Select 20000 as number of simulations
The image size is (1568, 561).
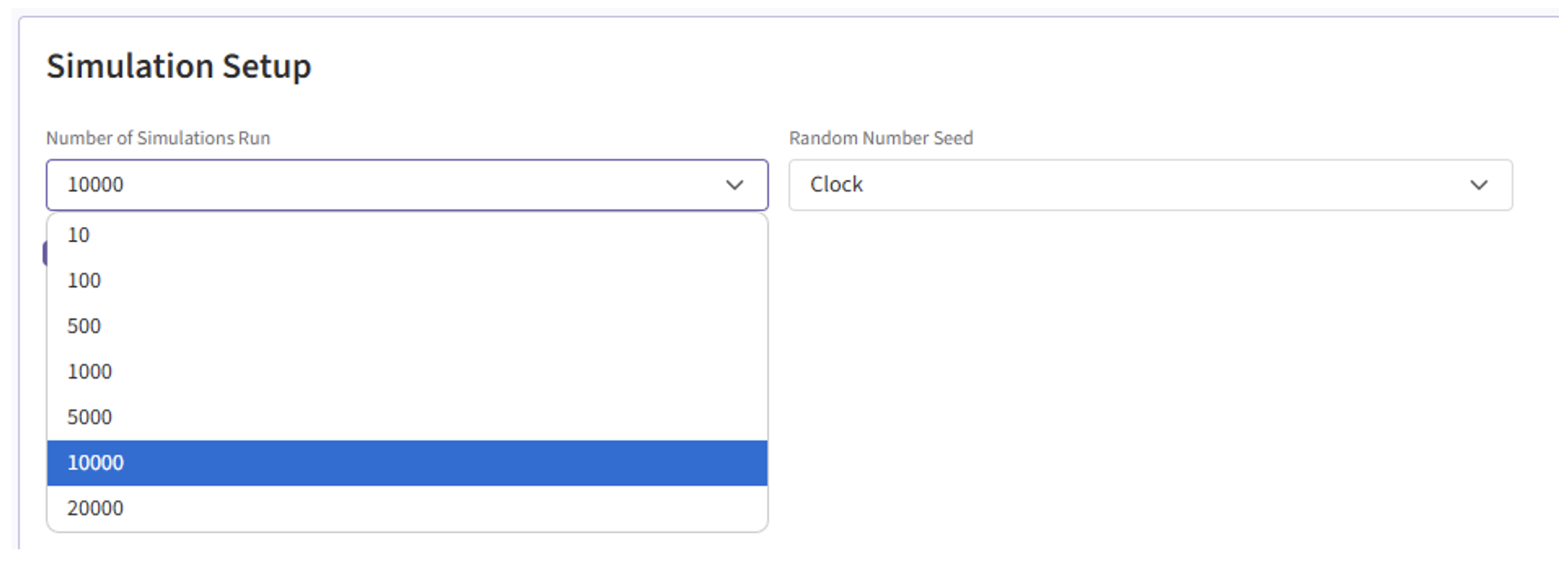point(96,509)
